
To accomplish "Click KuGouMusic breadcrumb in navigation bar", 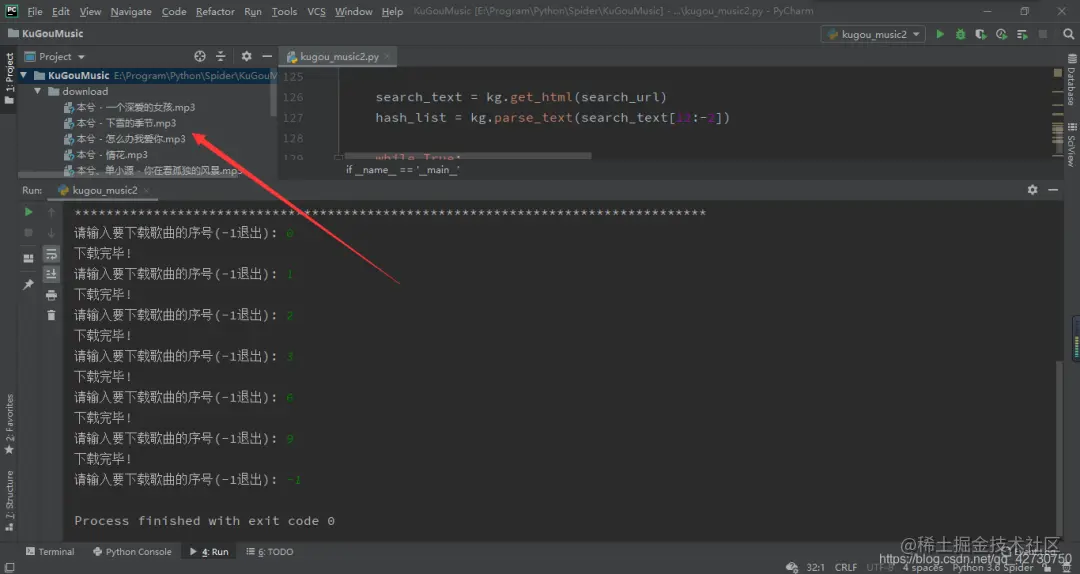I will tap(45, 33).
